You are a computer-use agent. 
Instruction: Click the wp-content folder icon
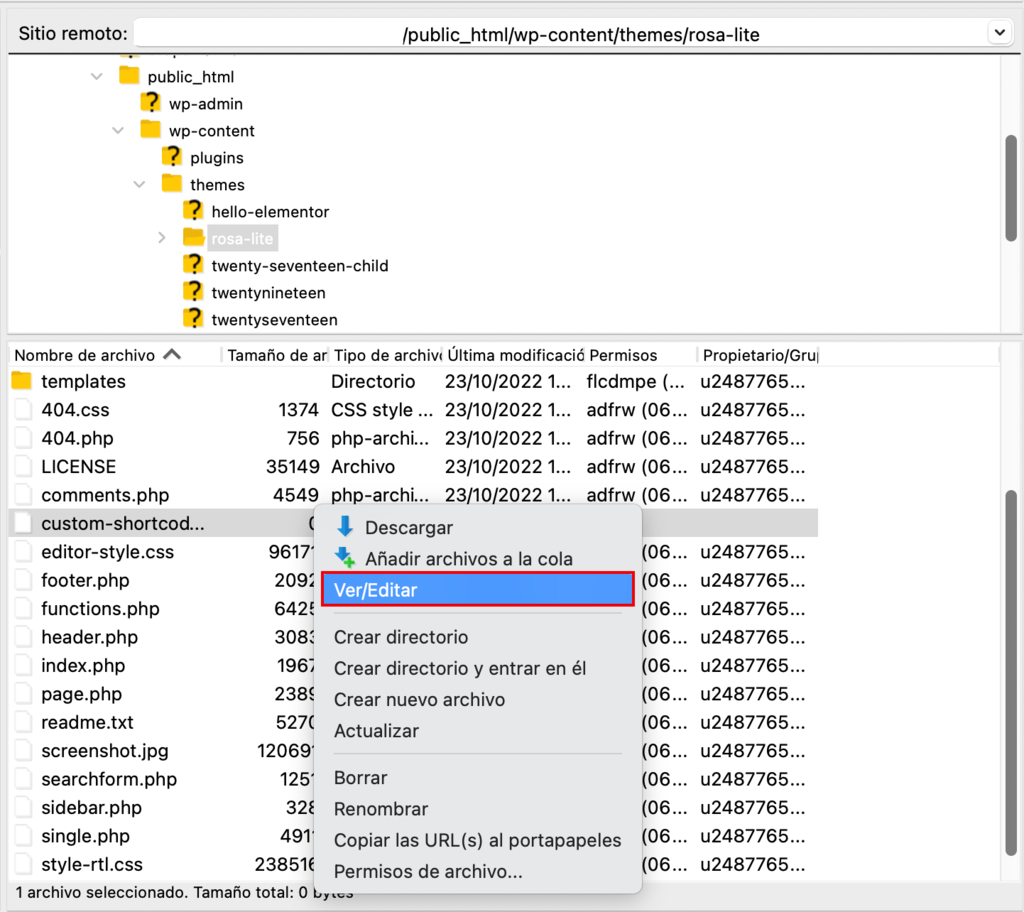tap(151, 130)
